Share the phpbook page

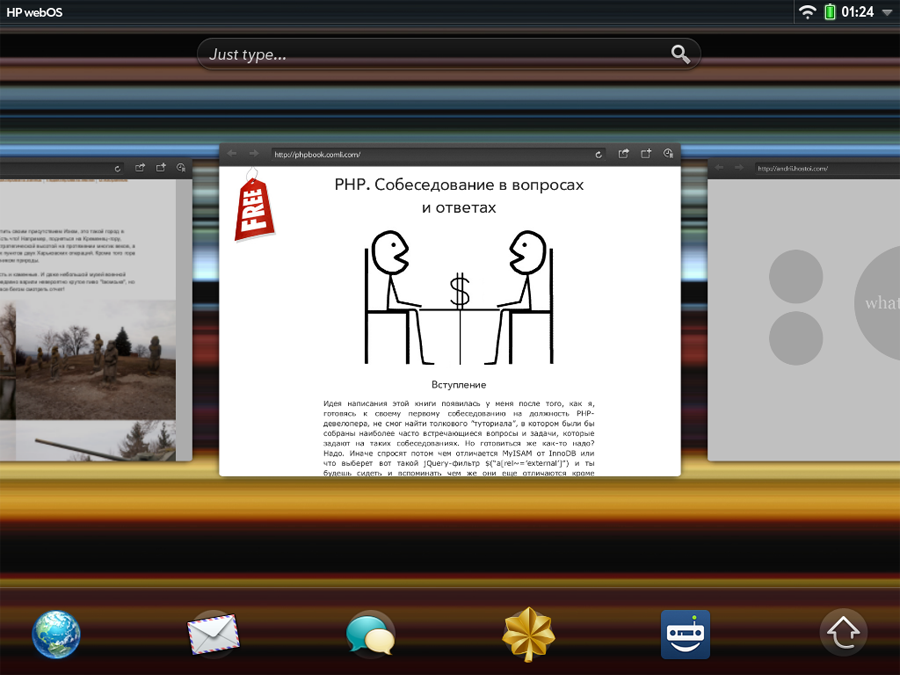click(x=623, y=153)
